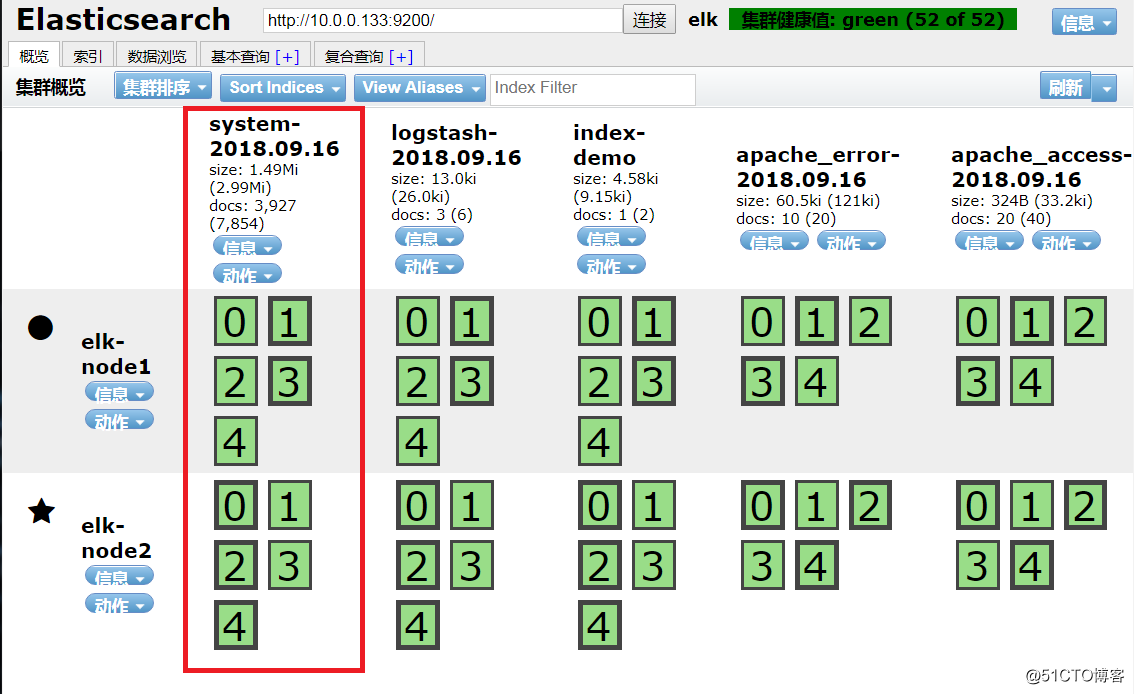Select shard 4 of index-demo on elk-node2
The height and width of the screenshot is (694, 1134).
tap(600, 625)
